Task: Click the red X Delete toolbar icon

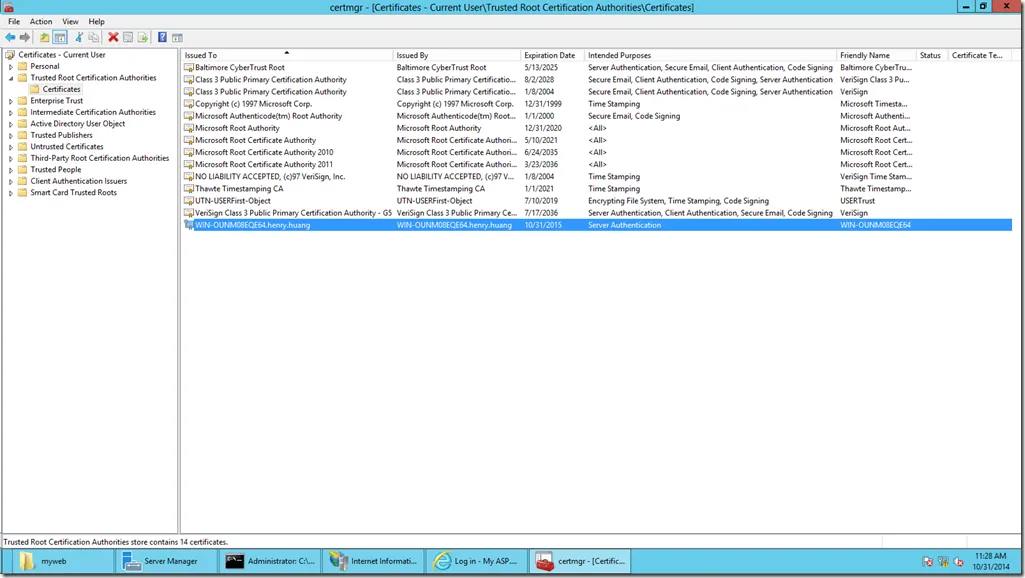Action: (113, 37)
